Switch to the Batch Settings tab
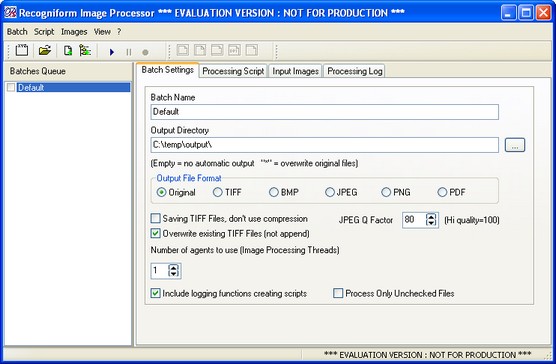The image size is (556, 364). 167,70
